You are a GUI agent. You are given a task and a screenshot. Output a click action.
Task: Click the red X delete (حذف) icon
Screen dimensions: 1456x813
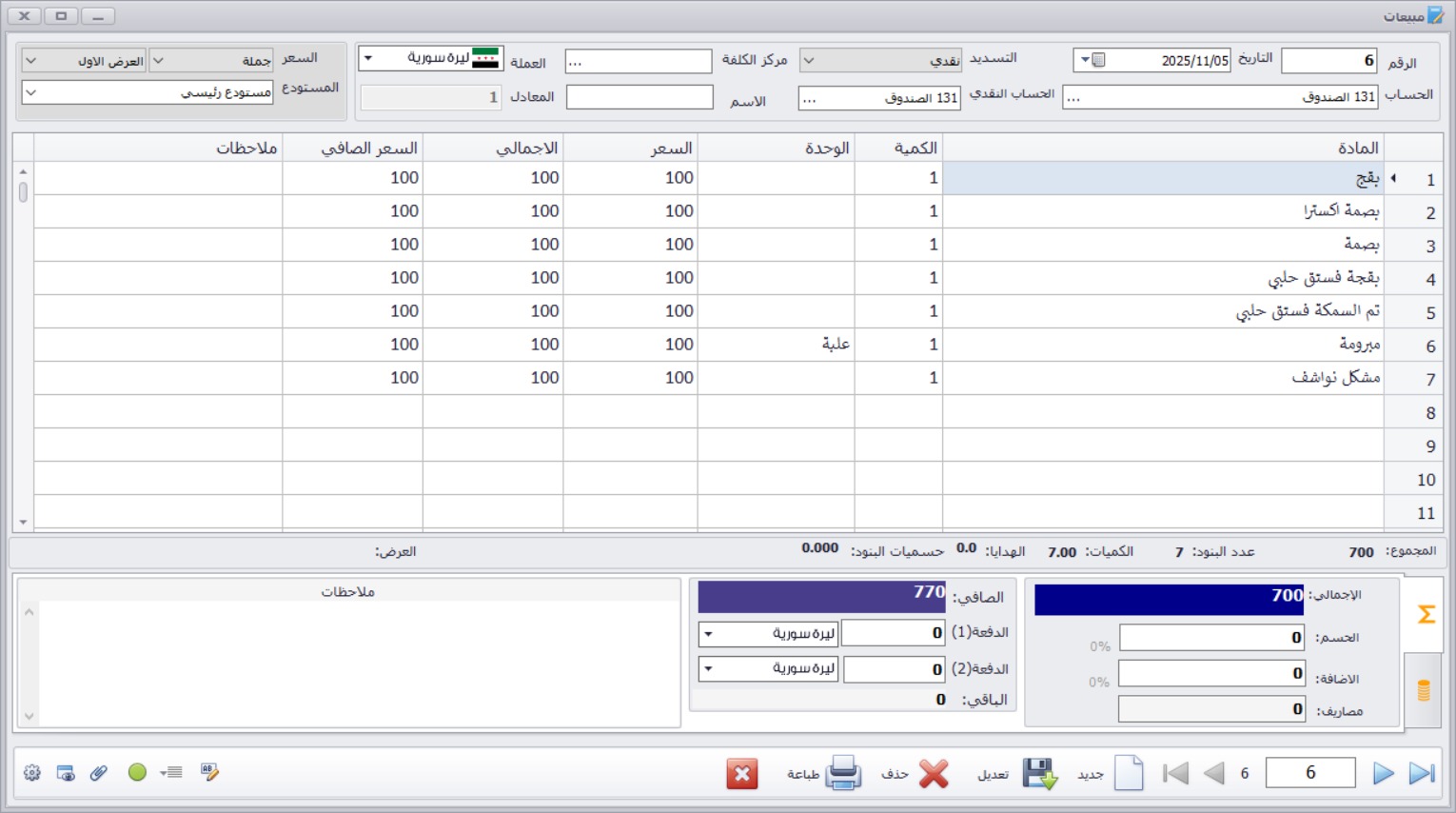(934, 773)
